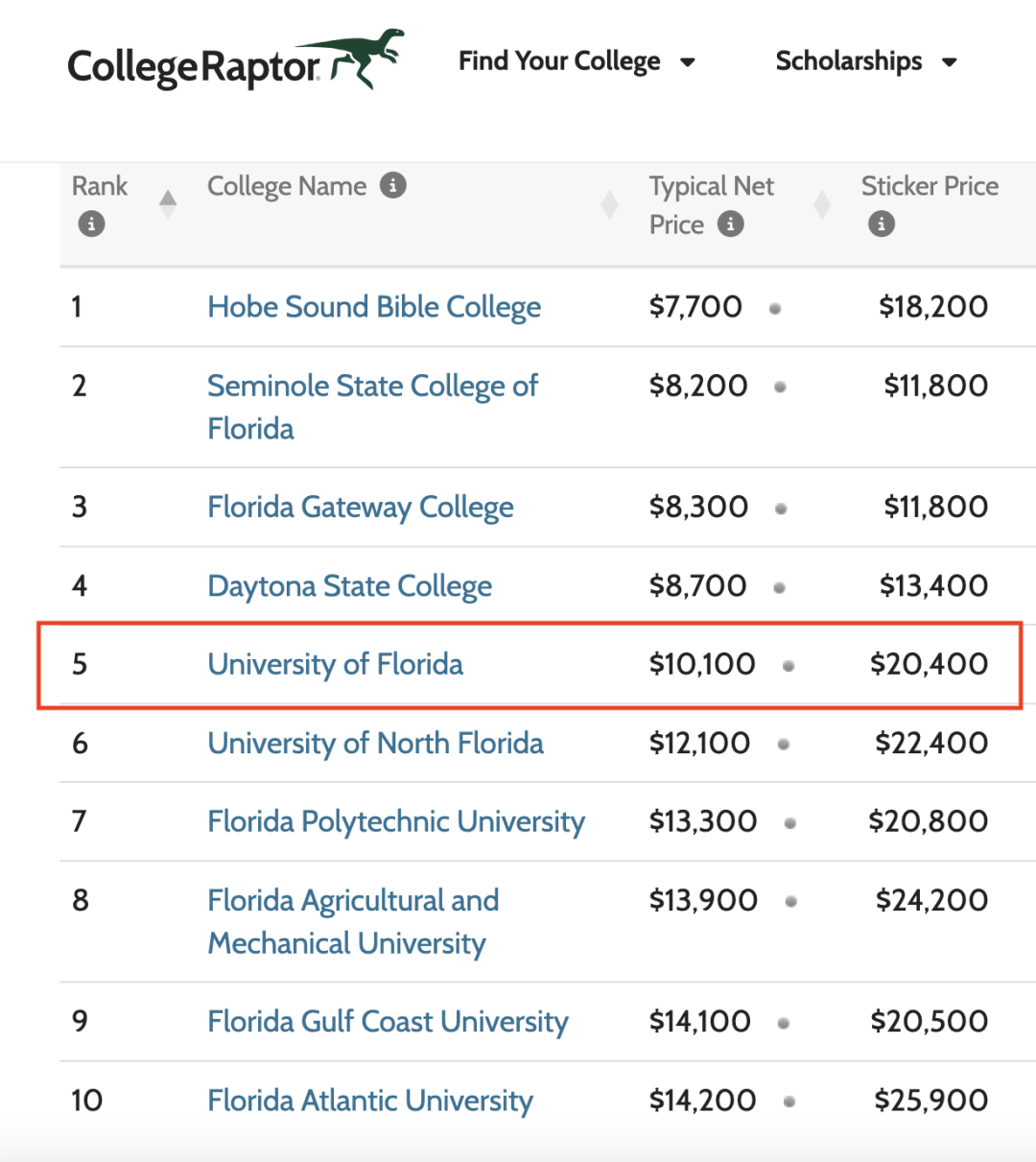Click the info icon beside College Name
The height and width of the screenshot is (1162, 1036).
point(392,185)
